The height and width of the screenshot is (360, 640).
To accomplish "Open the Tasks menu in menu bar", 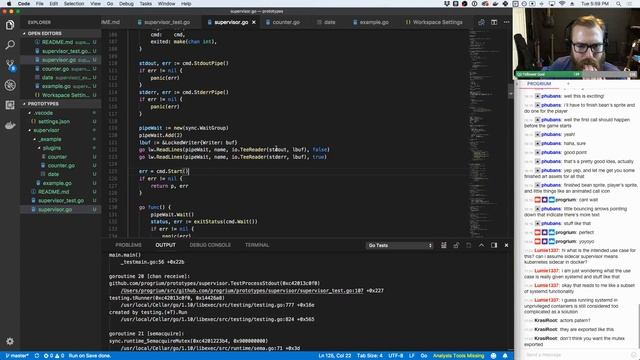I will [x=145, y=3].
